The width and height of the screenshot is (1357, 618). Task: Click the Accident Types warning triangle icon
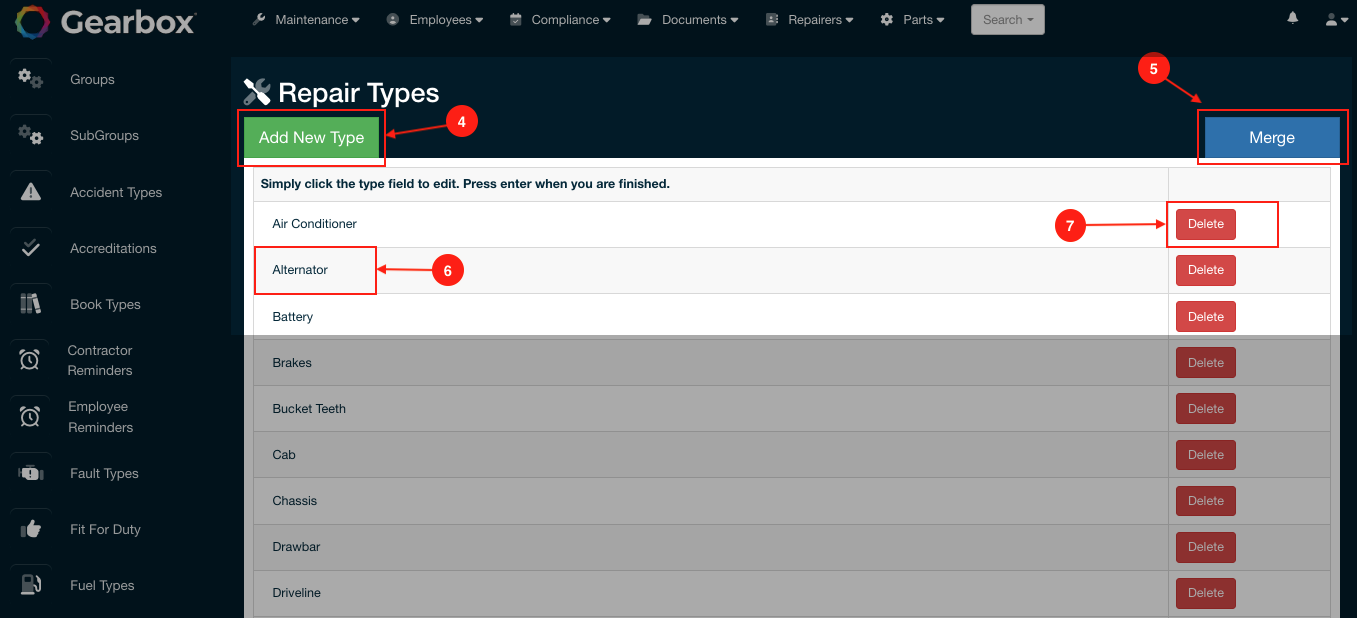tap(30, 191)
